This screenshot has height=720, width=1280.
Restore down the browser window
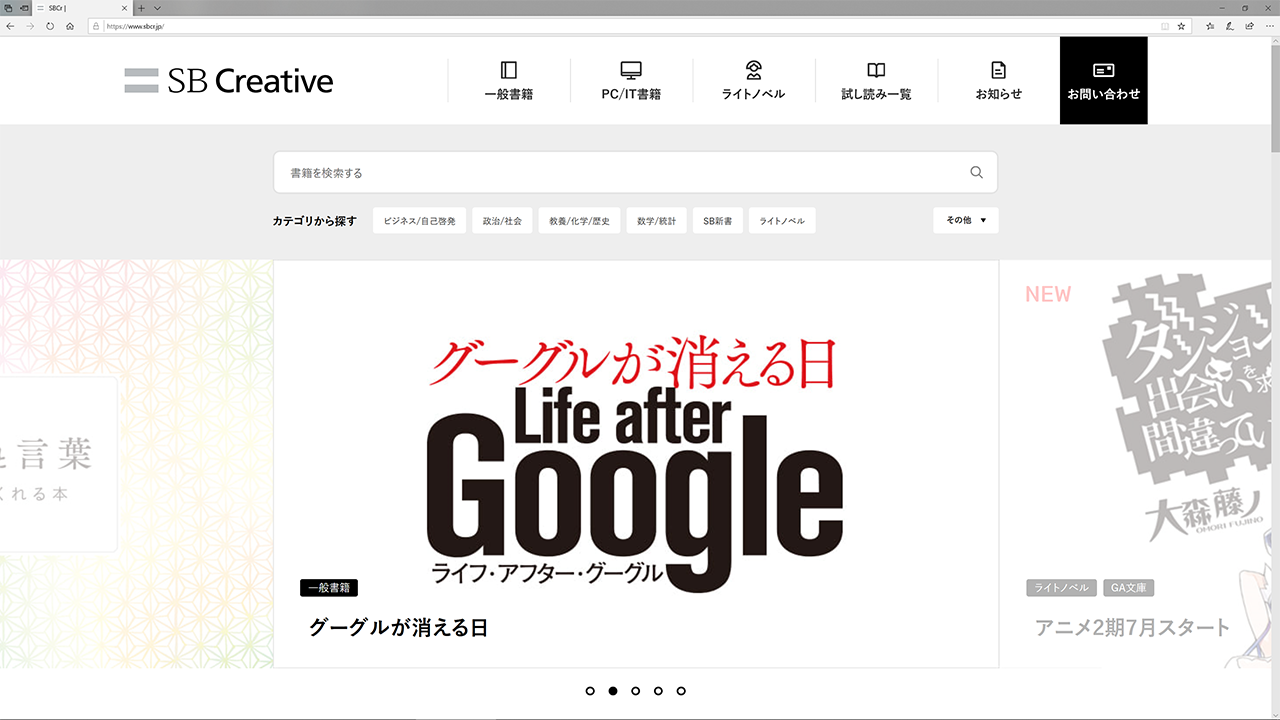pos(1245,7)
